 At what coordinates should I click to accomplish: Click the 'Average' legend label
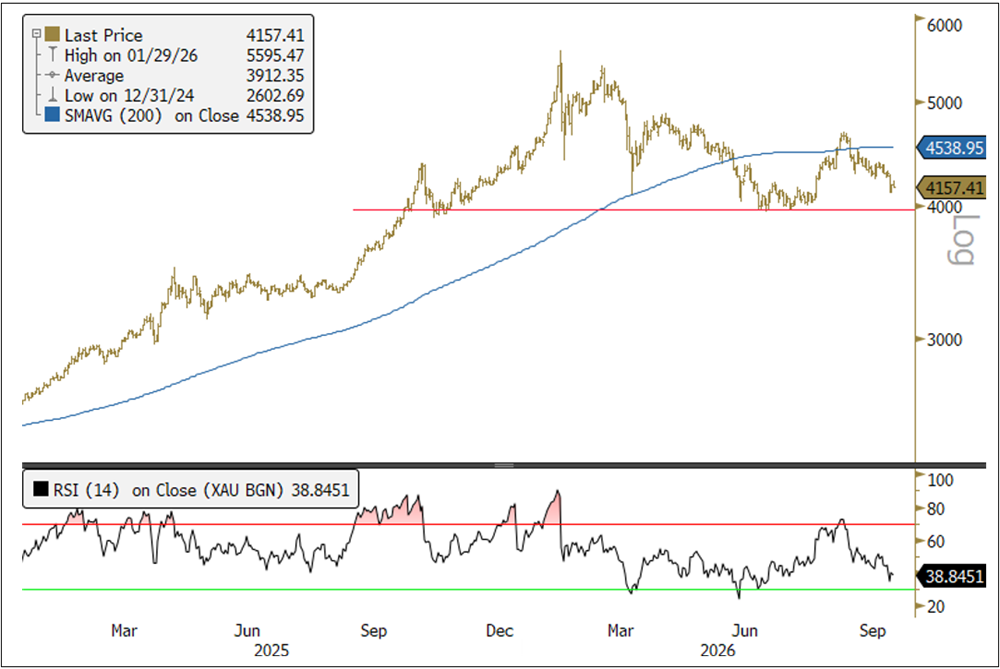click(94, 76)
